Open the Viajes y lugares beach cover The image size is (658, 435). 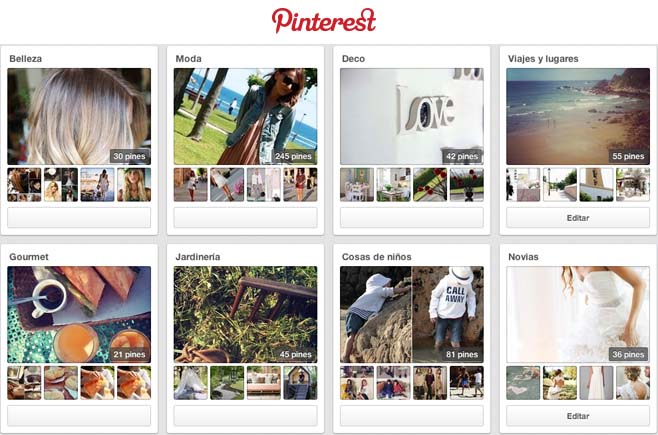tap(578, 116)
